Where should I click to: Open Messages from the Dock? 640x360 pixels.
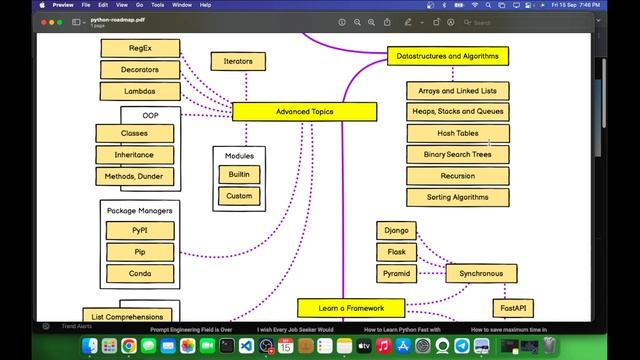click(149, 346)
